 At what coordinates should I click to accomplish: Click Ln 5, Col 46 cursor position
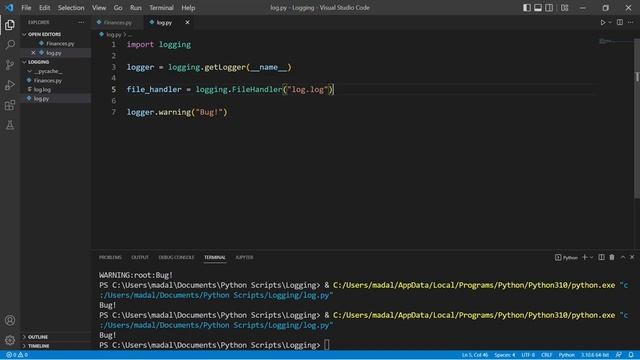pyautogui.click(x=475, y=355)
